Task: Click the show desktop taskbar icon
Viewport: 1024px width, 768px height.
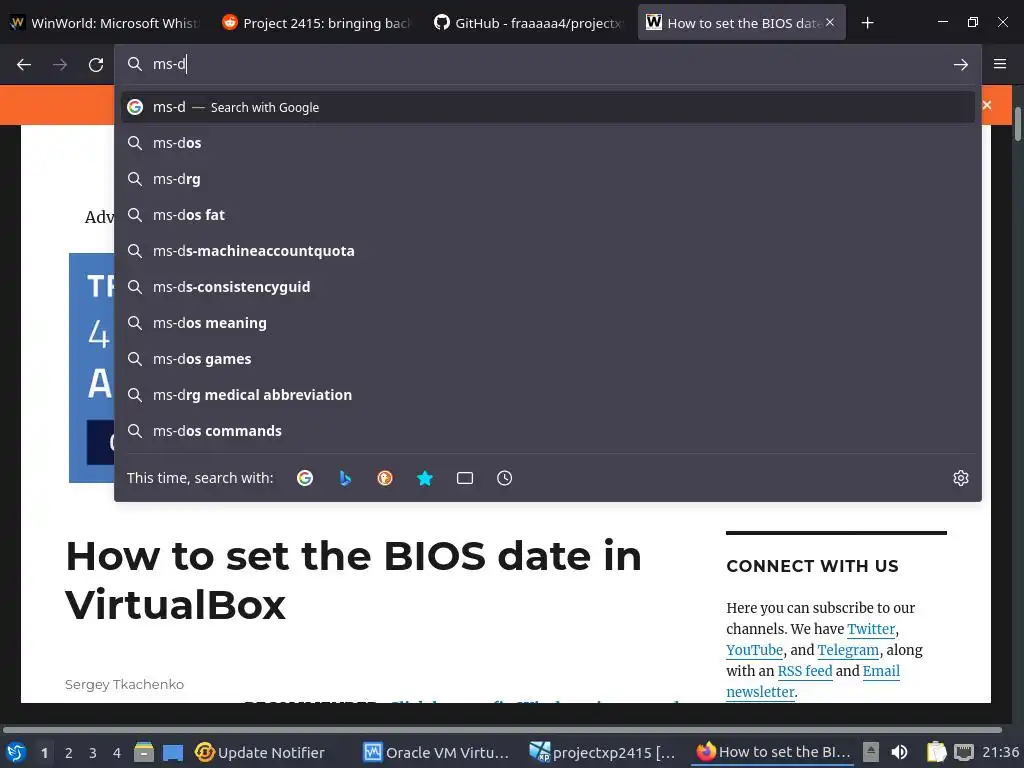Action: pyautogui.click(x=173, y=752)
